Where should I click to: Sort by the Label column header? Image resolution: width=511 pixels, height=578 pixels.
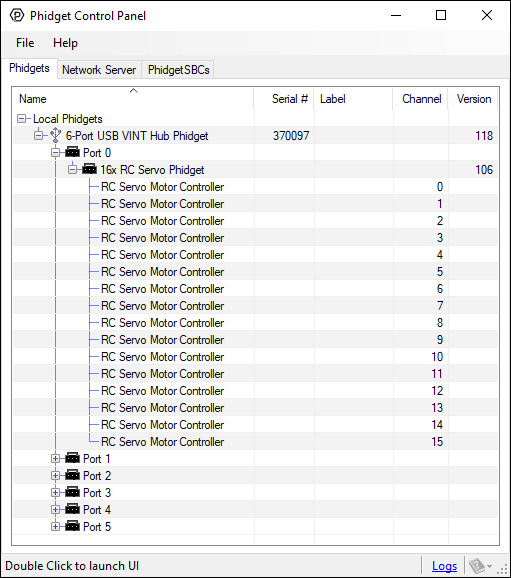[x=353, y=99]
